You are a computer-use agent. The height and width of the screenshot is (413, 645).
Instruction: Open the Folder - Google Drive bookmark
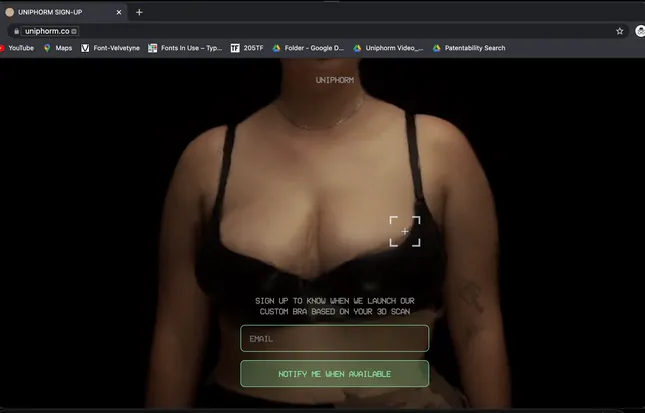tap(308, 48)
